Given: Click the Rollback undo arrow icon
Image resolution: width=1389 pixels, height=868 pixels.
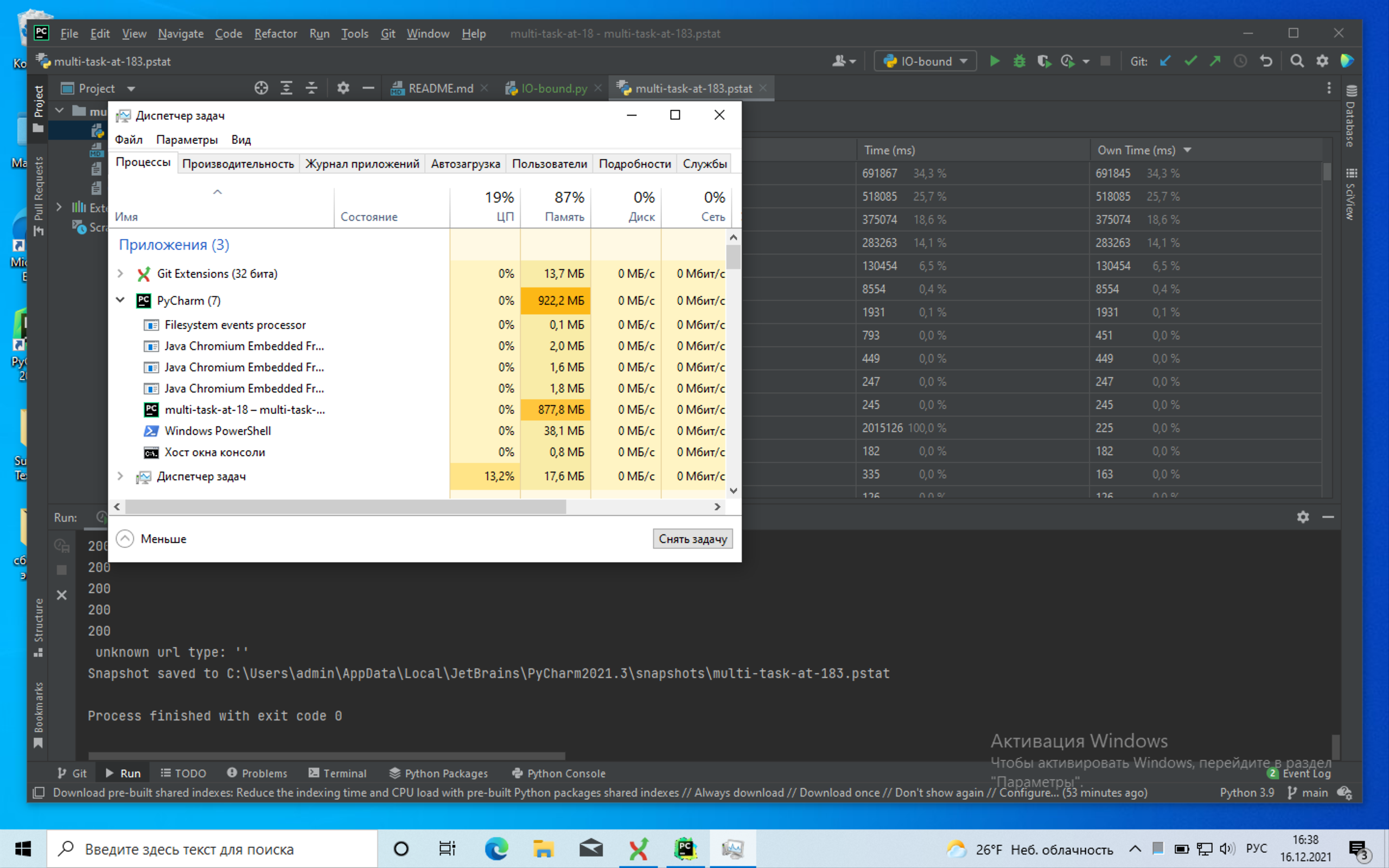Looking at the screenshot, I should coord(1266,61).
